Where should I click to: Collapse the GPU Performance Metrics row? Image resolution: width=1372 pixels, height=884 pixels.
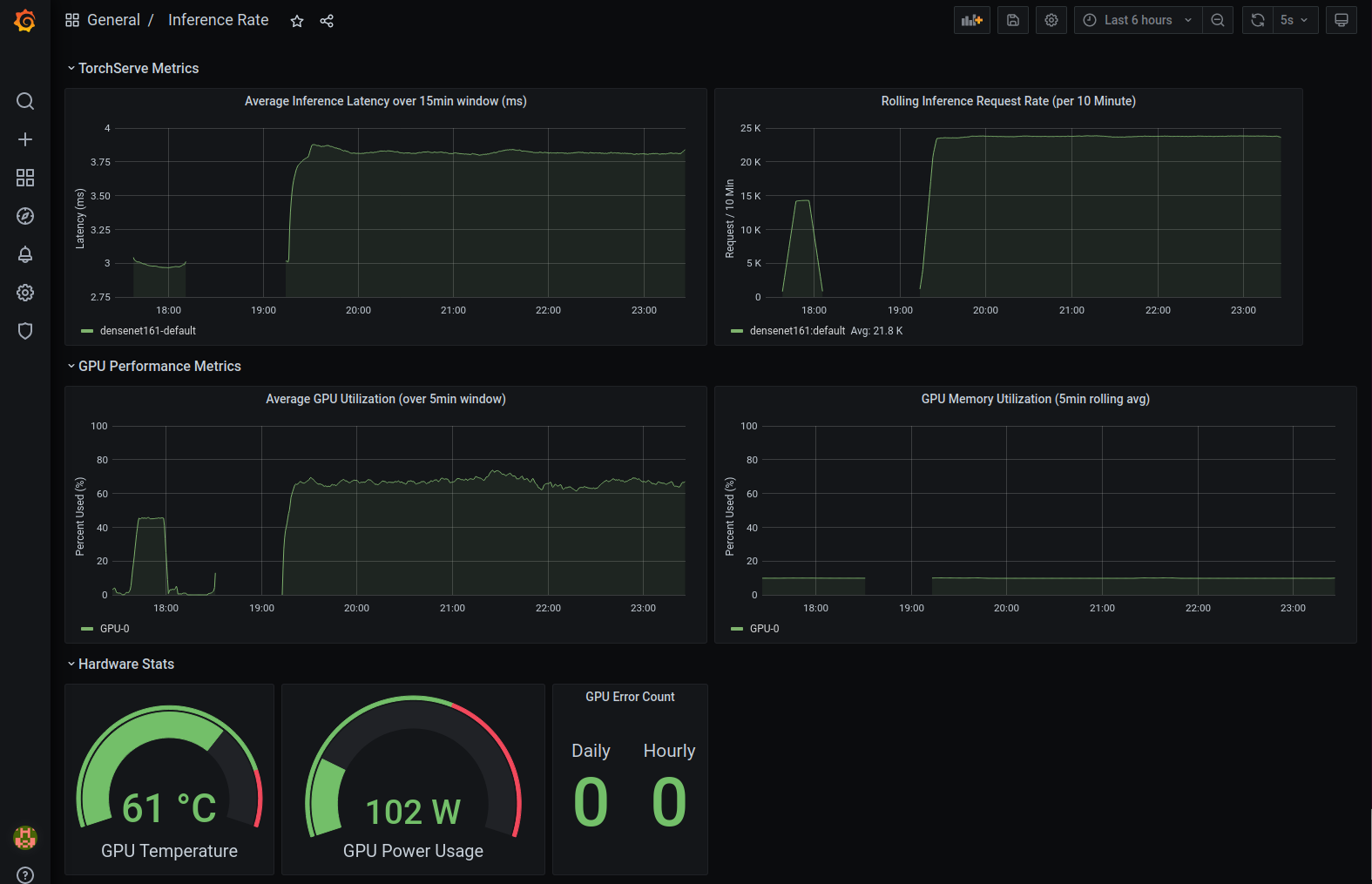pyautogui.click(x=154, y=366)
